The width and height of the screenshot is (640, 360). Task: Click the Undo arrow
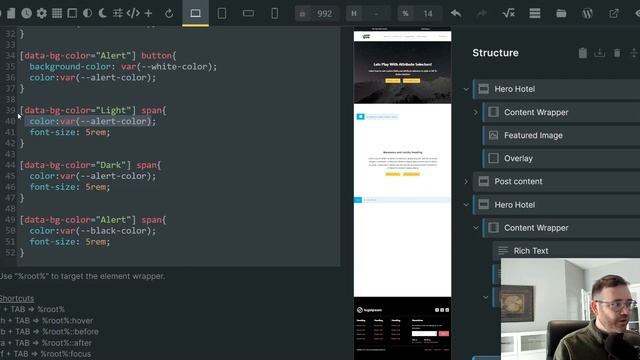[456, 13]
